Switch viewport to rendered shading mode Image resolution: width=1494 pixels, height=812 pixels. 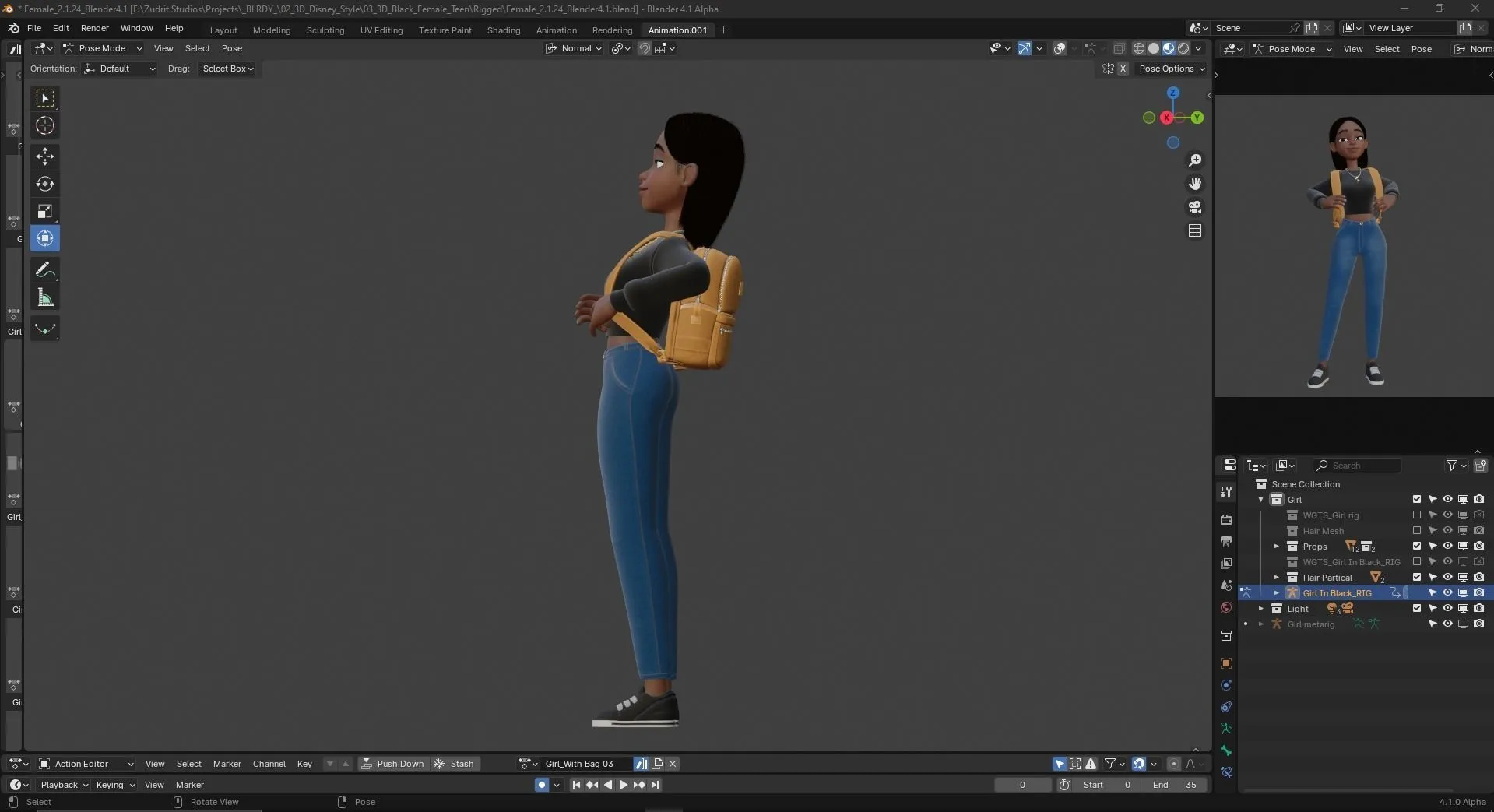click(1183, 48)
